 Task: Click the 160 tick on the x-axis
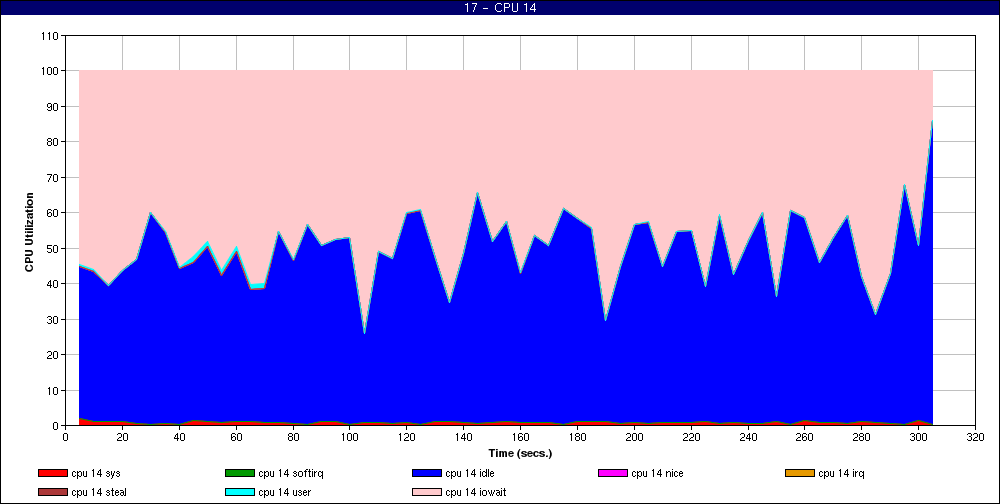click(520, 437)
